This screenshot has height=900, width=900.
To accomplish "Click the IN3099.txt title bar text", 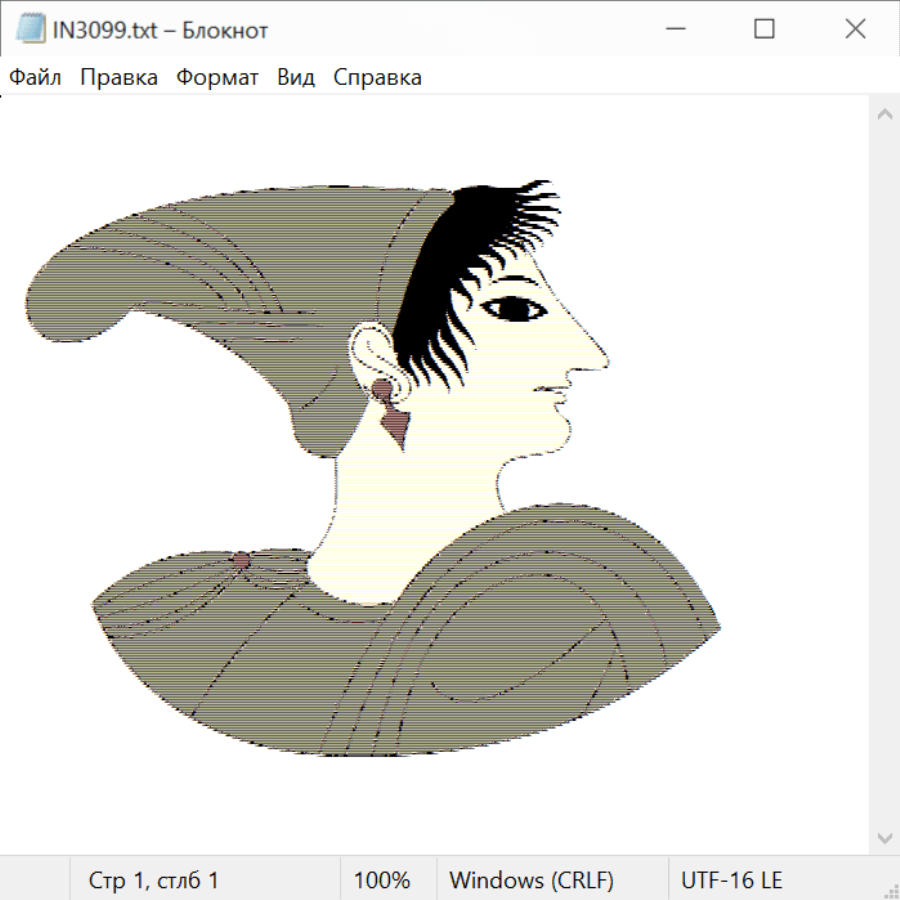I will coord(160,31).
